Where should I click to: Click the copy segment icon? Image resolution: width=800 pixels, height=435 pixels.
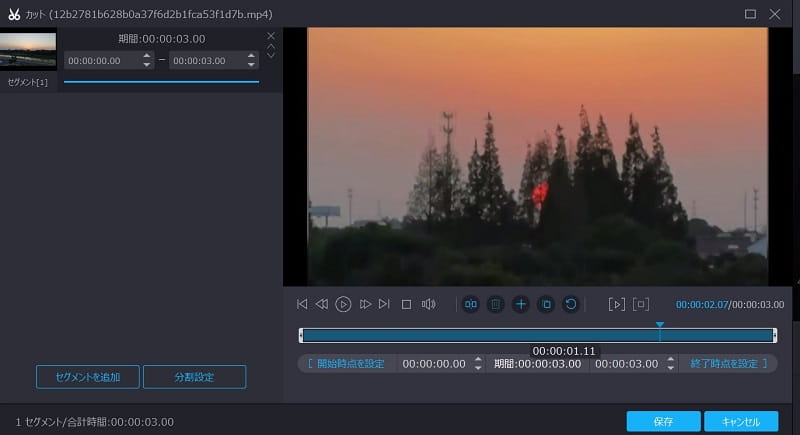point(546,304)
